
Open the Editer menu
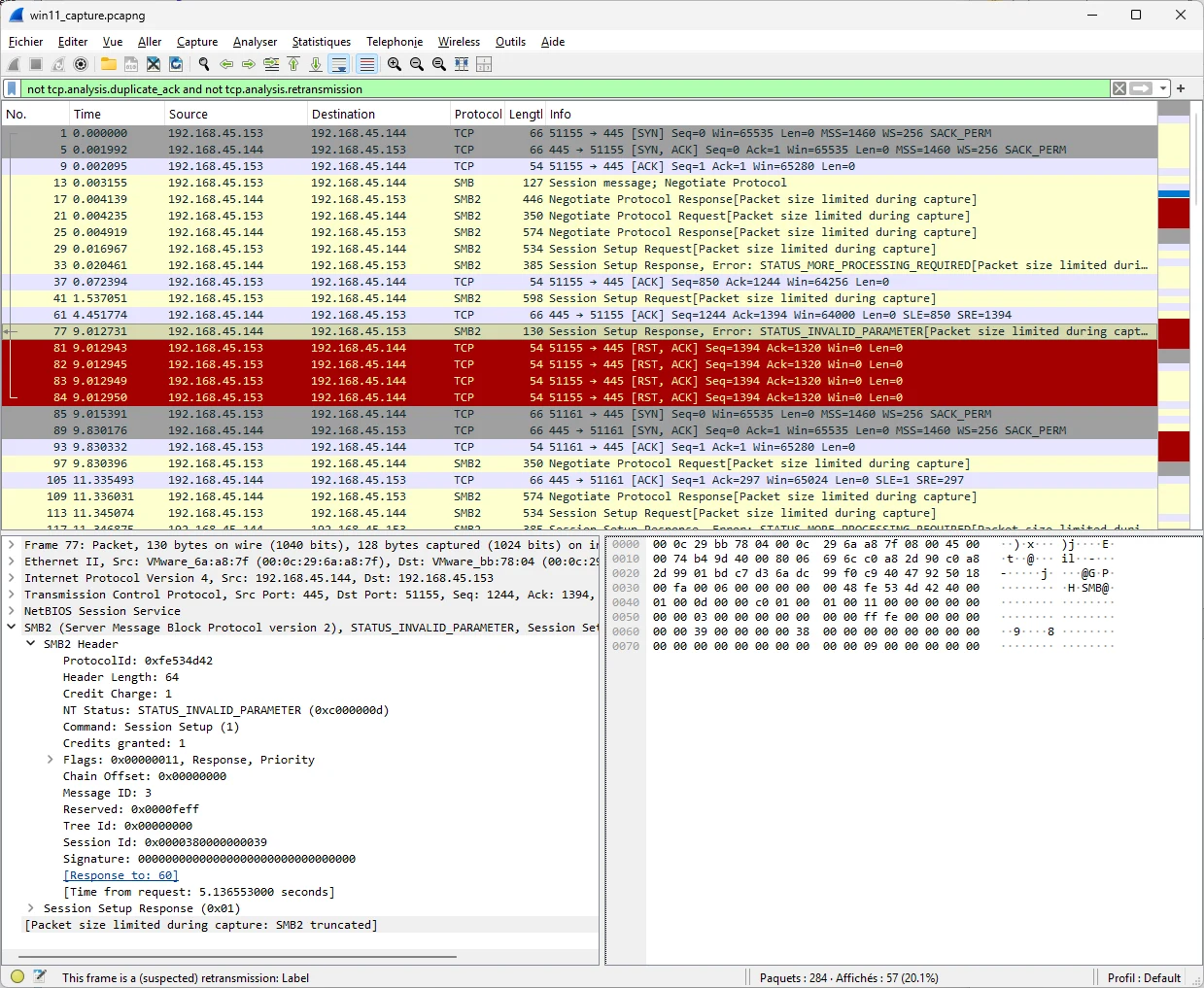pyautogui.click(x=73, y=42)
